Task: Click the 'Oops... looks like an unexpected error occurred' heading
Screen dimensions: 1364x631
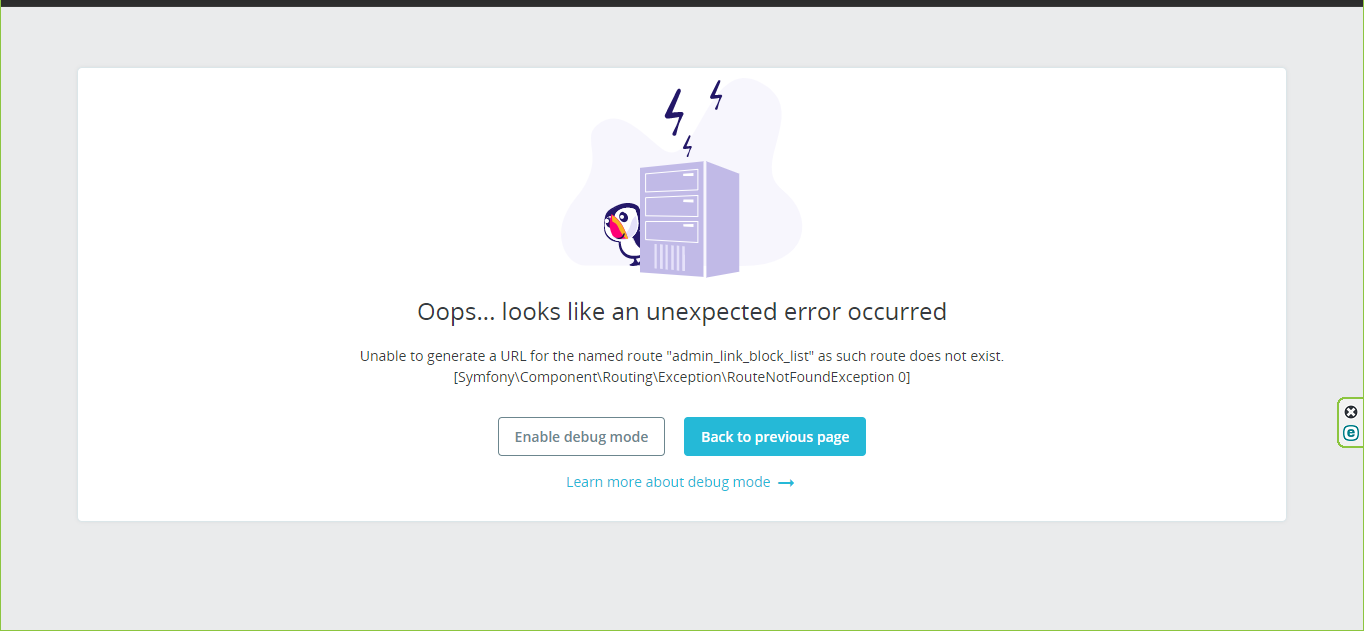Action: tap(682, 311)
